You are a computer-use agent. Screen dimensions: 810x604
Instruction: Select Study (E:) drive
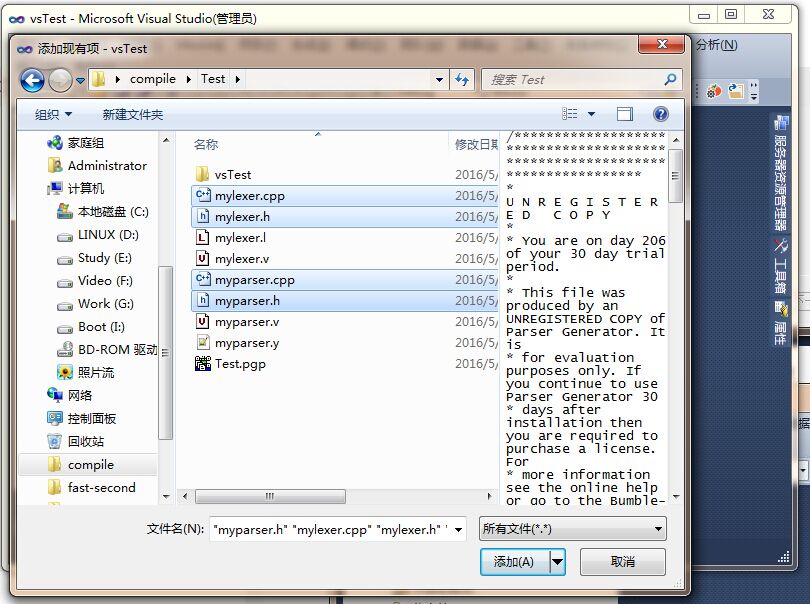pyautogui.click(x=104, y=257)
